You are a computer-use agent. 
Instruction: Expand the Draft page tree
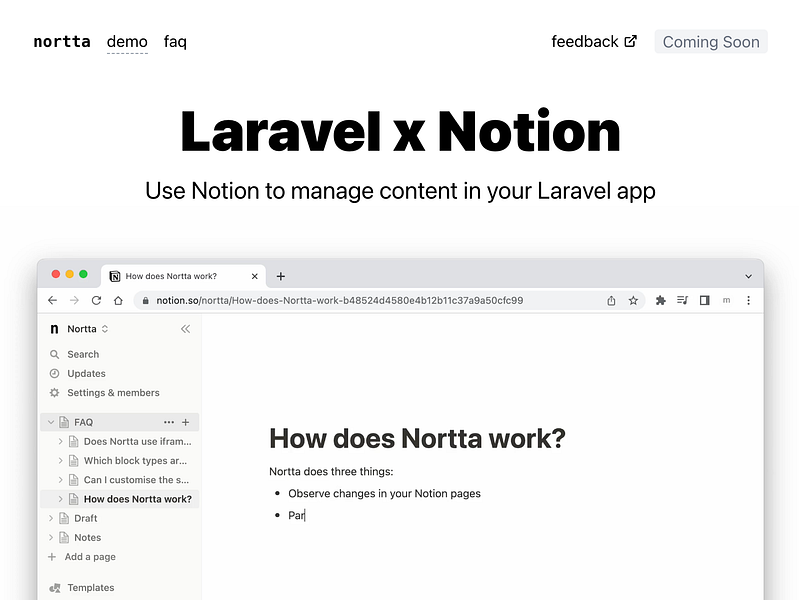51,518
